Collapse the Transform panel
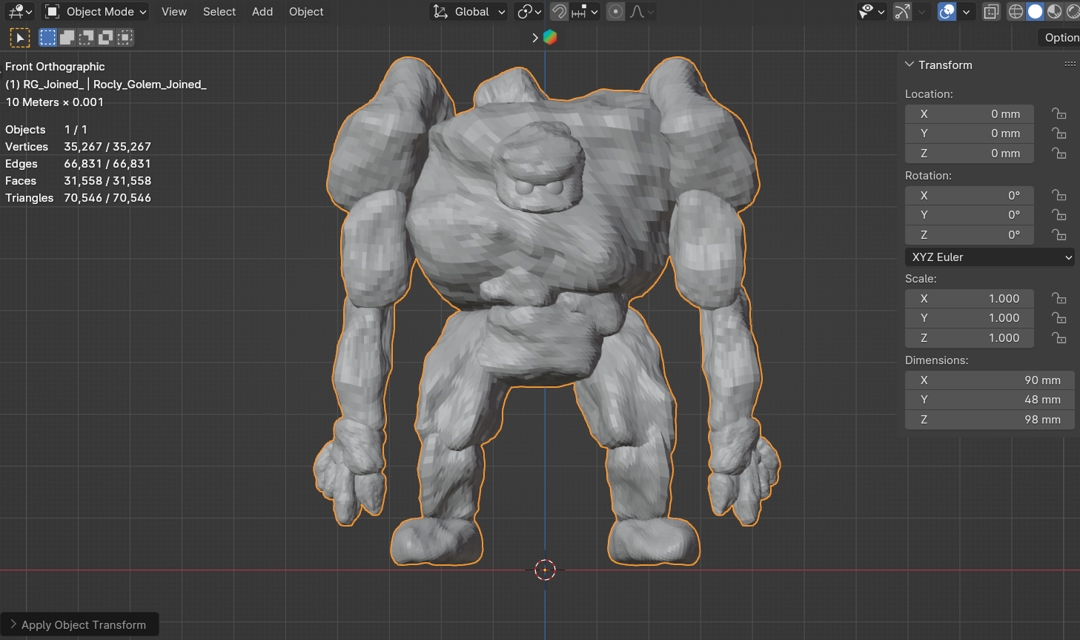This screenshot has width=1080, height=640. pyautogui.click(x=910, y=65)
